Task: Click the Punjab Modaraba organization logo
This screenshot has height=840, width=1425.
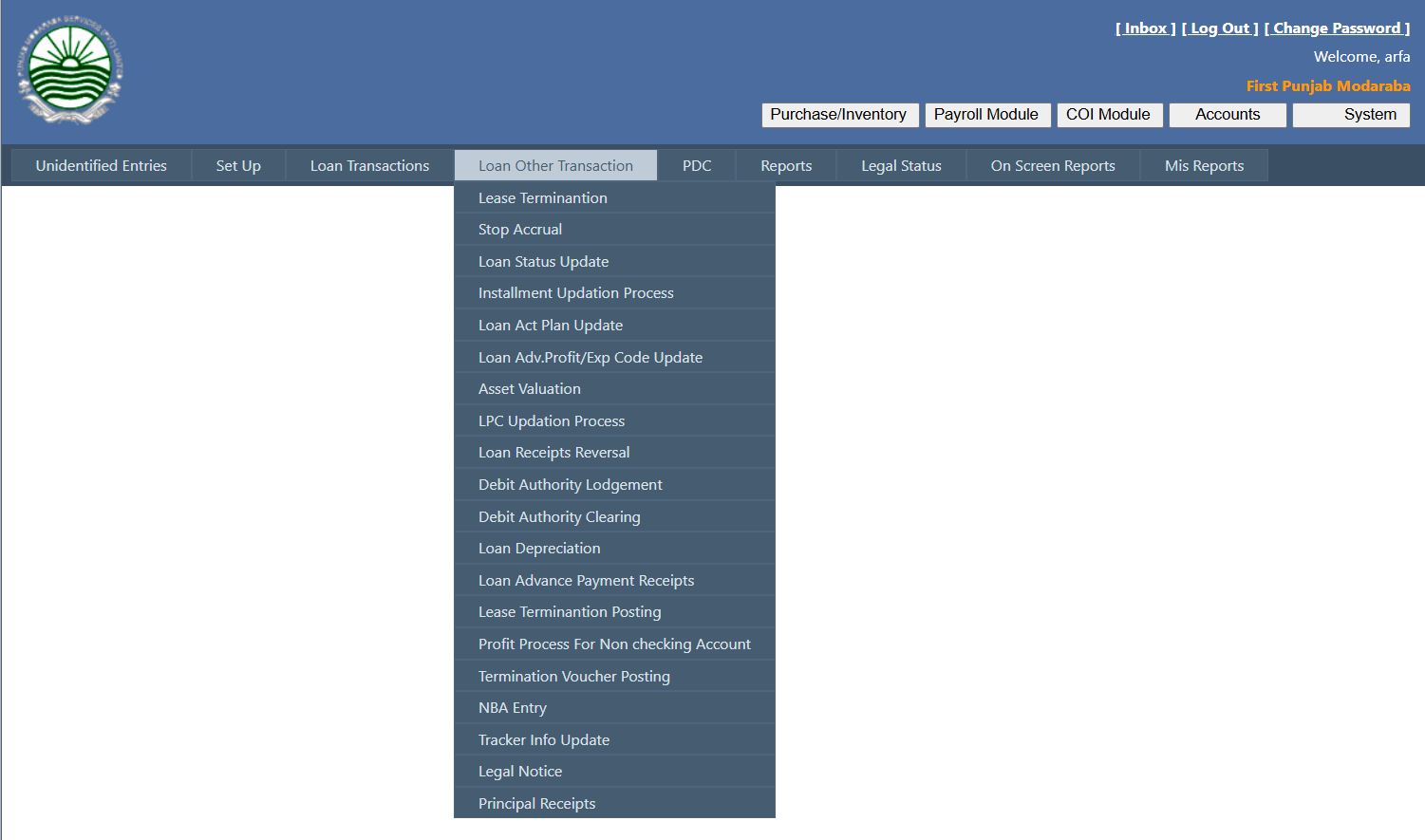Action: [68, 66]
